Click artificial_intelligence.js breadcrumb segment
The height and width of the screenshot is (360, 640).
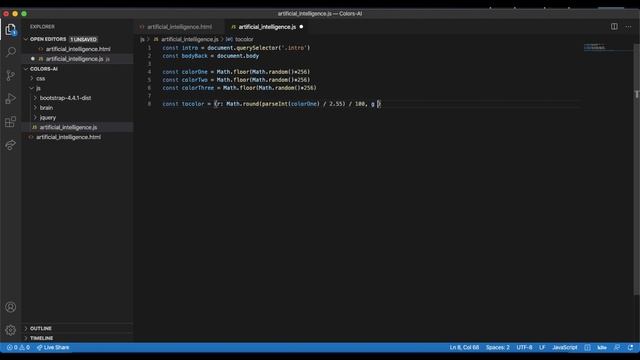pos(189,39)
